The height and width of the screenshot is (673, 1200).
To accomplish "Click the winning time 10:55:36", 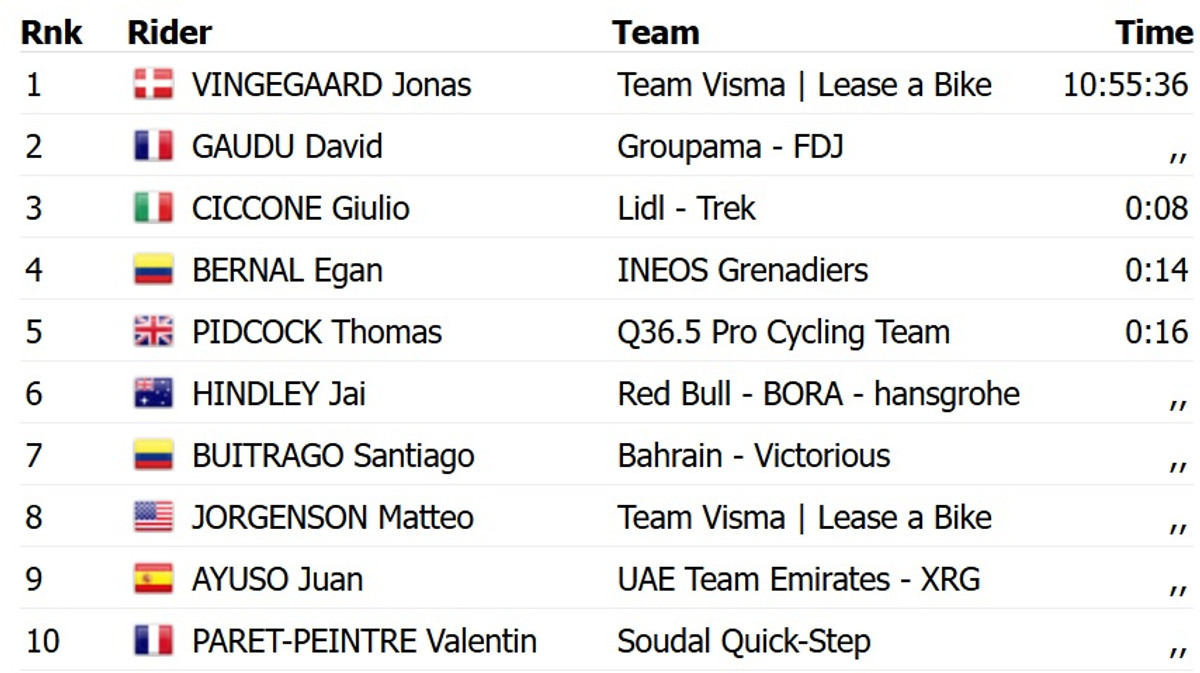I will pyautogui.click(x=1125, y=84).
